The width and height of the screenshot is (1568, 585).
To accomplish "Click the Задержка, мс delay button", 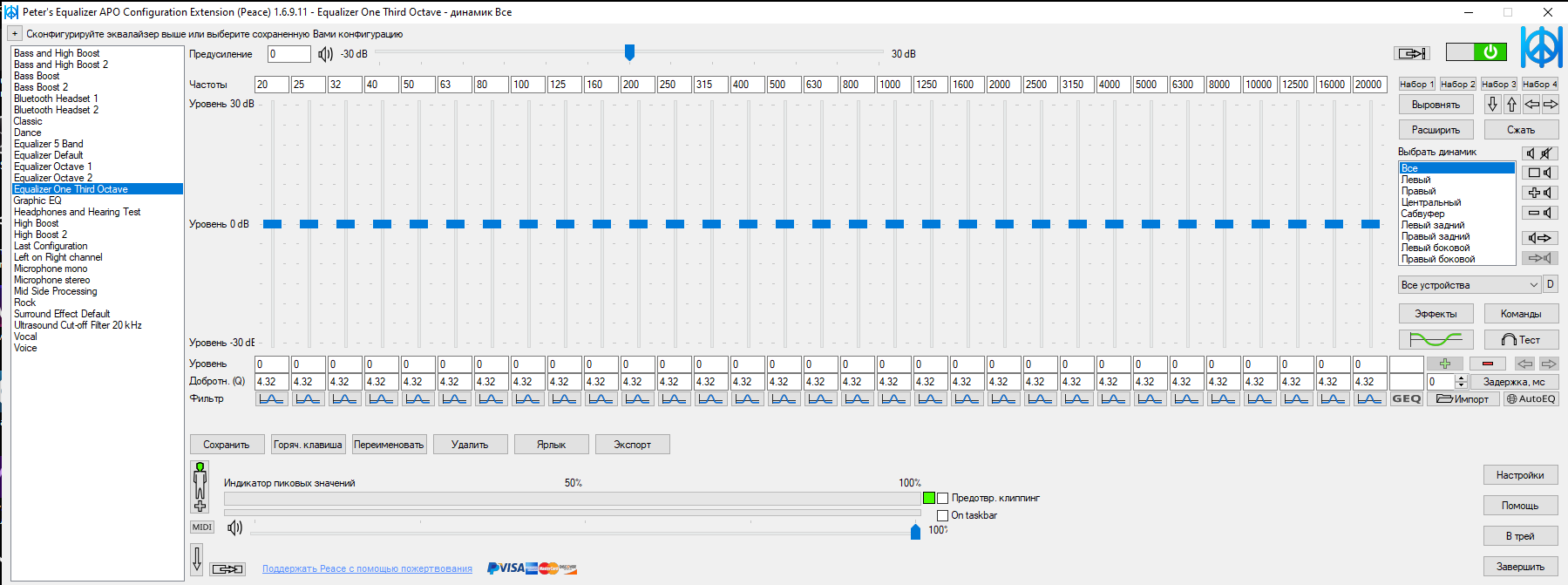I will coord(1514,382).
